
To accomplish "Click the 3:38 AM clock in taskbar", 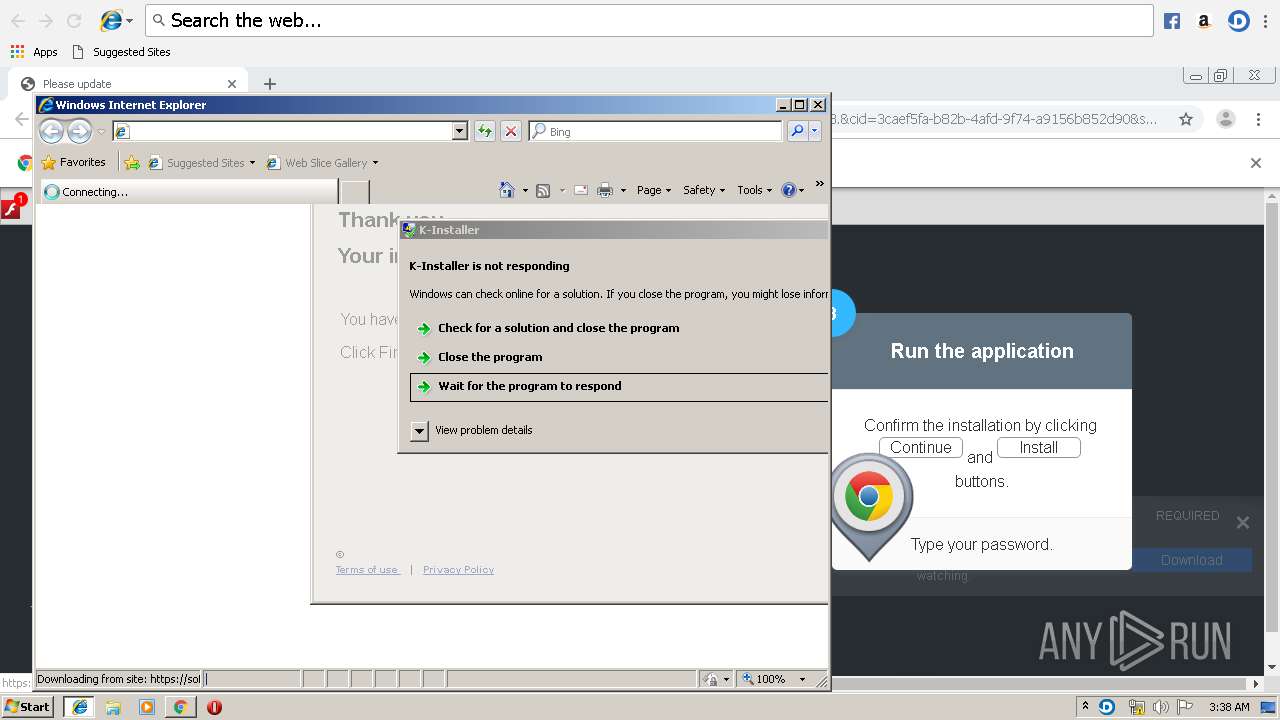I will [x=1229, y=707].
